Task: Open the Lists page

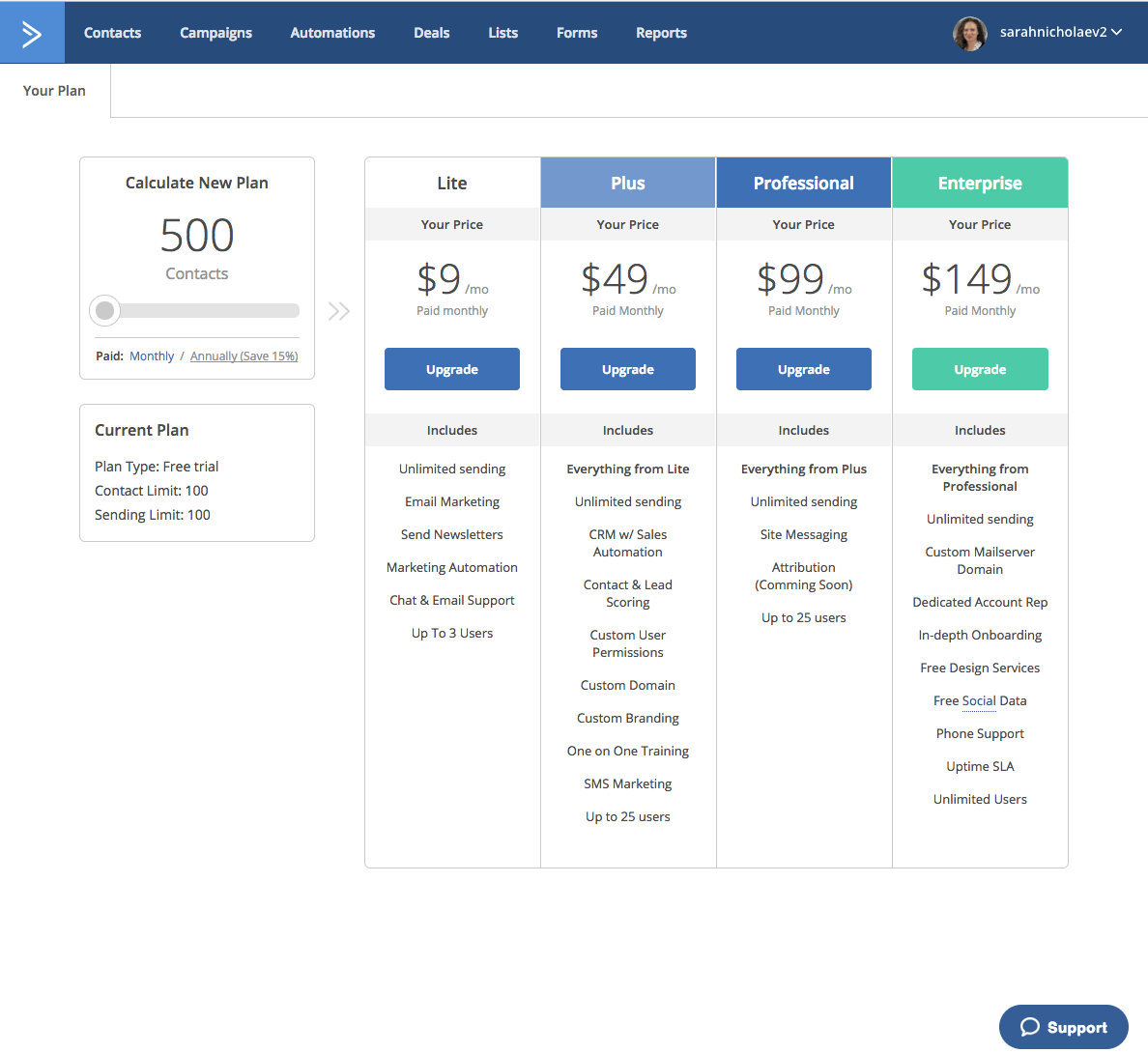Action: pyautogui.click(x=502, y=33)
